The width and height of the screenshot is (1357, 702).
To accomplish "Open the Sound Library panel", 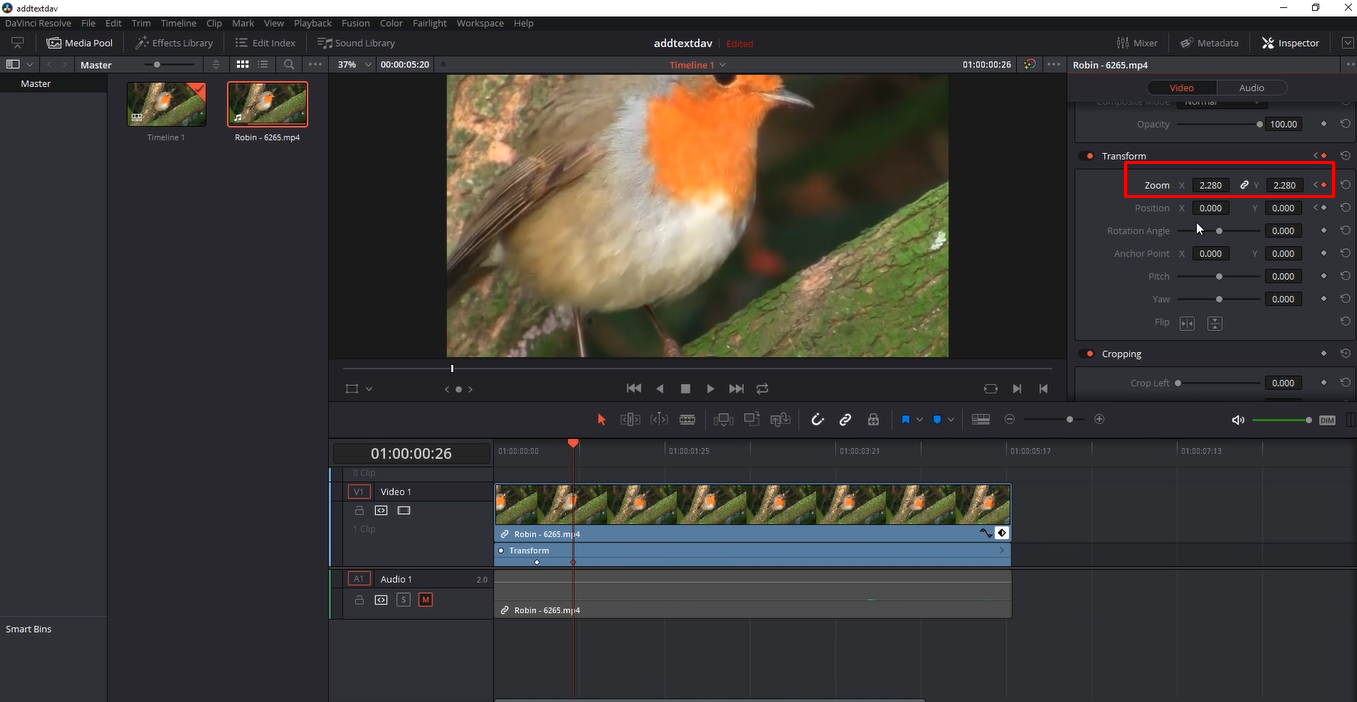I will (x=356, y=42).
